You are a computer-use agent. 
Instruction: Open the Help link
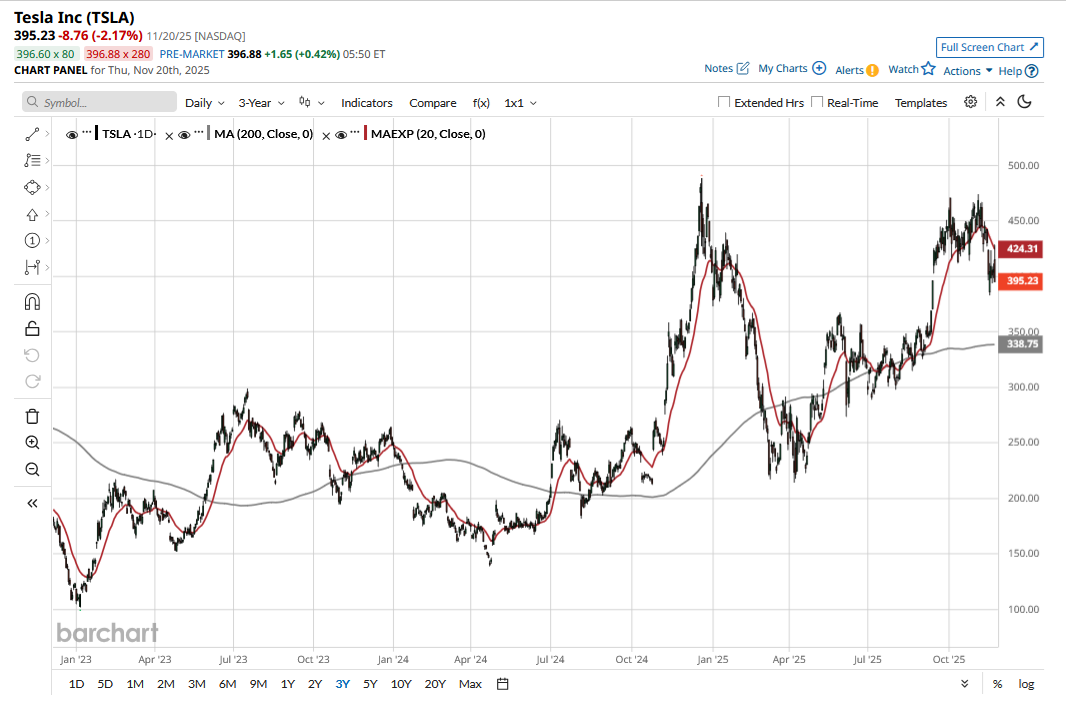point(1018,71)
